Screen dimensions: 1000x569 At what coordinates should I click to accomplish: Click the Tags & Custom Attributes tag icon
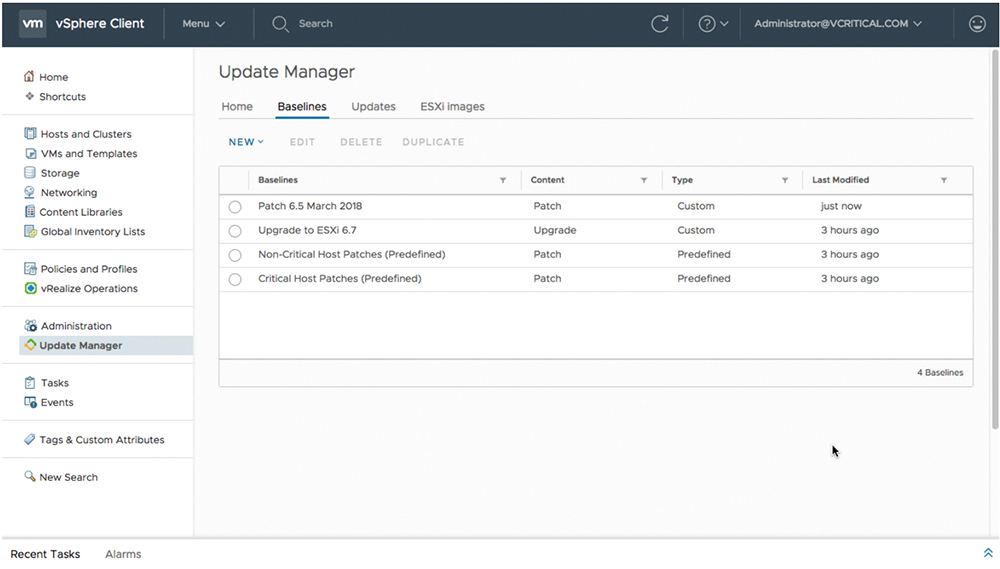tap(29, 440)
